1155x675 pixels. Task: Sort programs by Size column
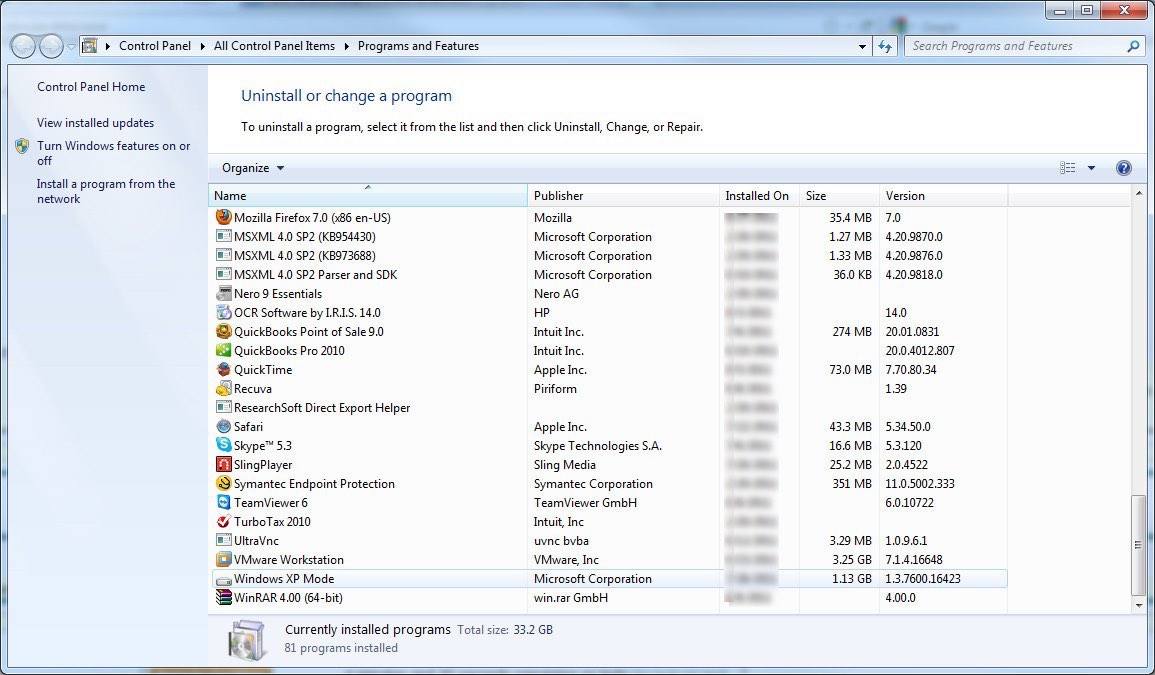click(839, 195)
